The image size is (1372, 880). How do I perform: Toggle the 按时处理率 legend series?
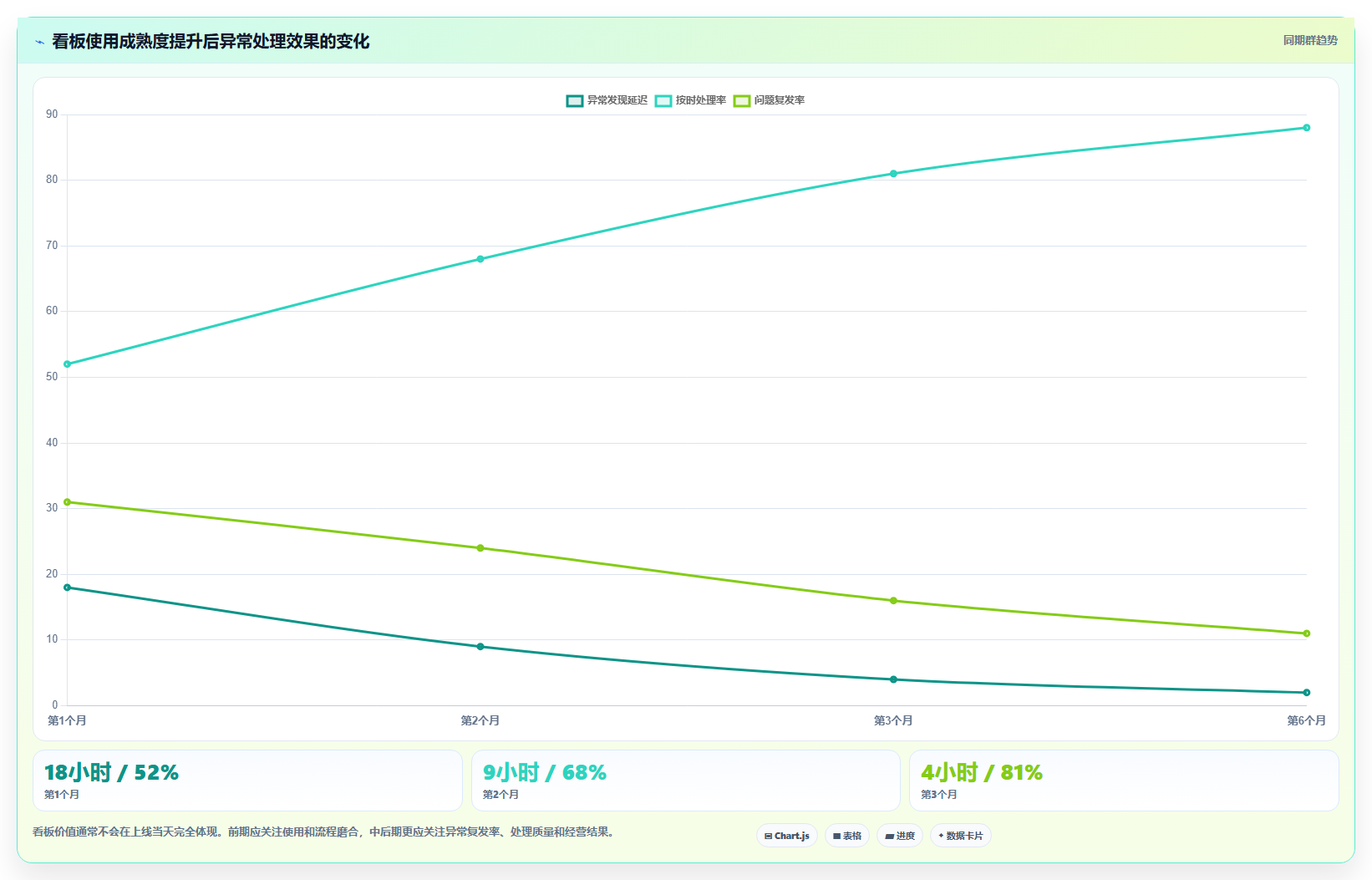point(691,100)
